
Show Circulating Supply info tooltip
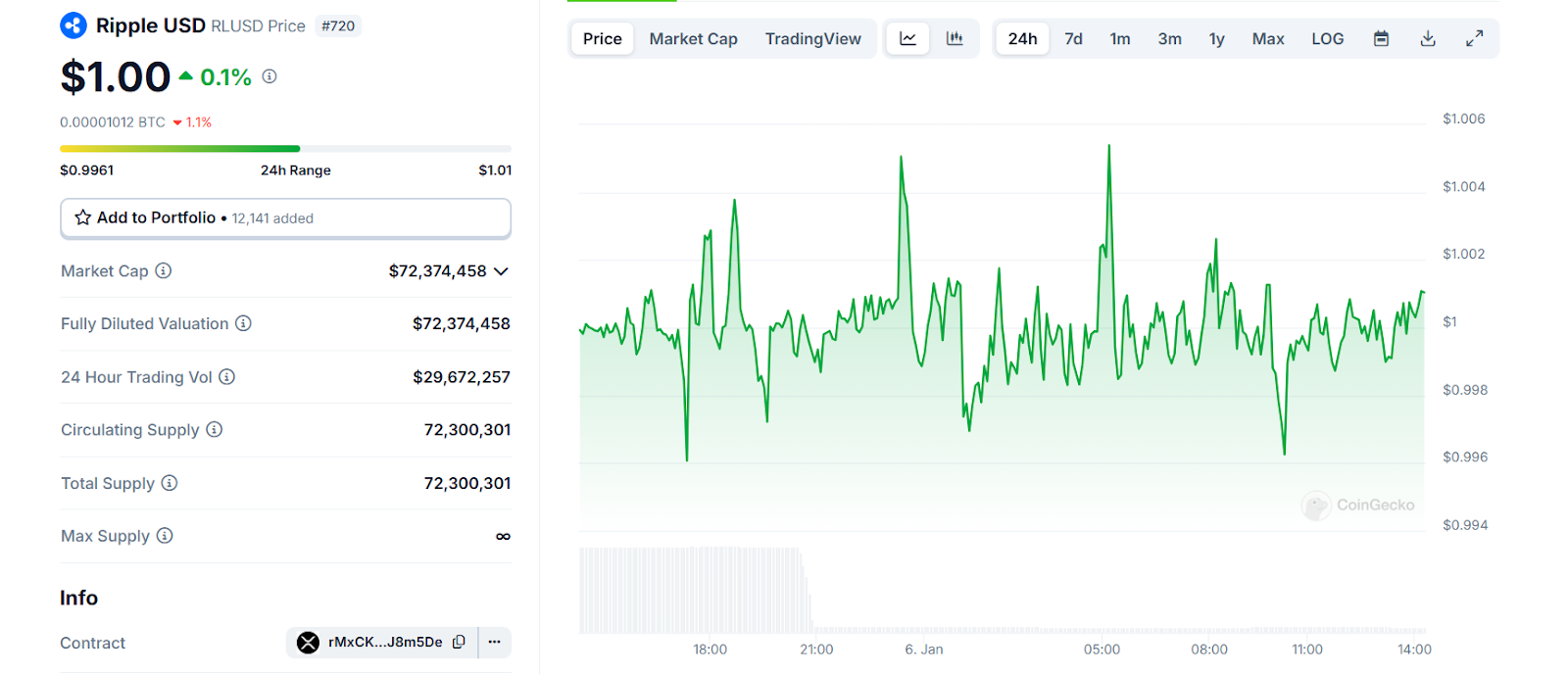[215, 430]
